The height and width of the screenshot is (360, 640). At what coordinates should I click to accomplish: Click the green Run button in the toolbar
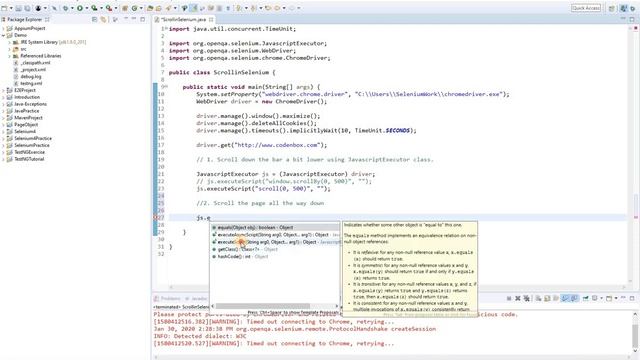tap(80, 8)
